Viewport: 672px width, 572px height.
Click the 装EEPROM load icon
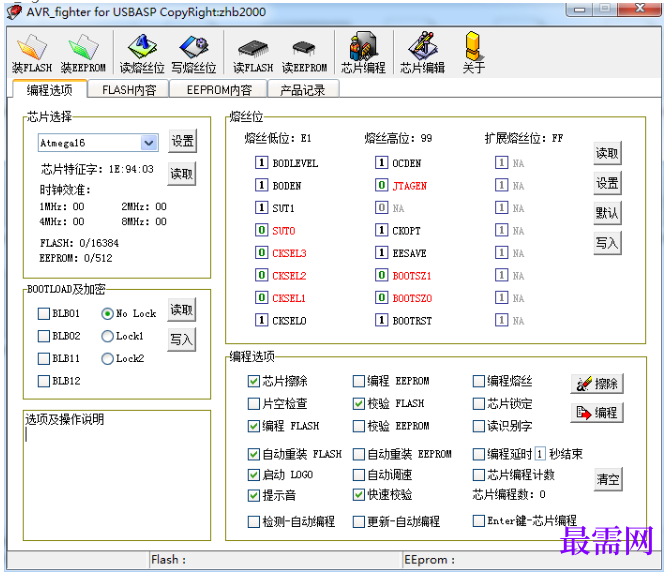click(83, 53)
